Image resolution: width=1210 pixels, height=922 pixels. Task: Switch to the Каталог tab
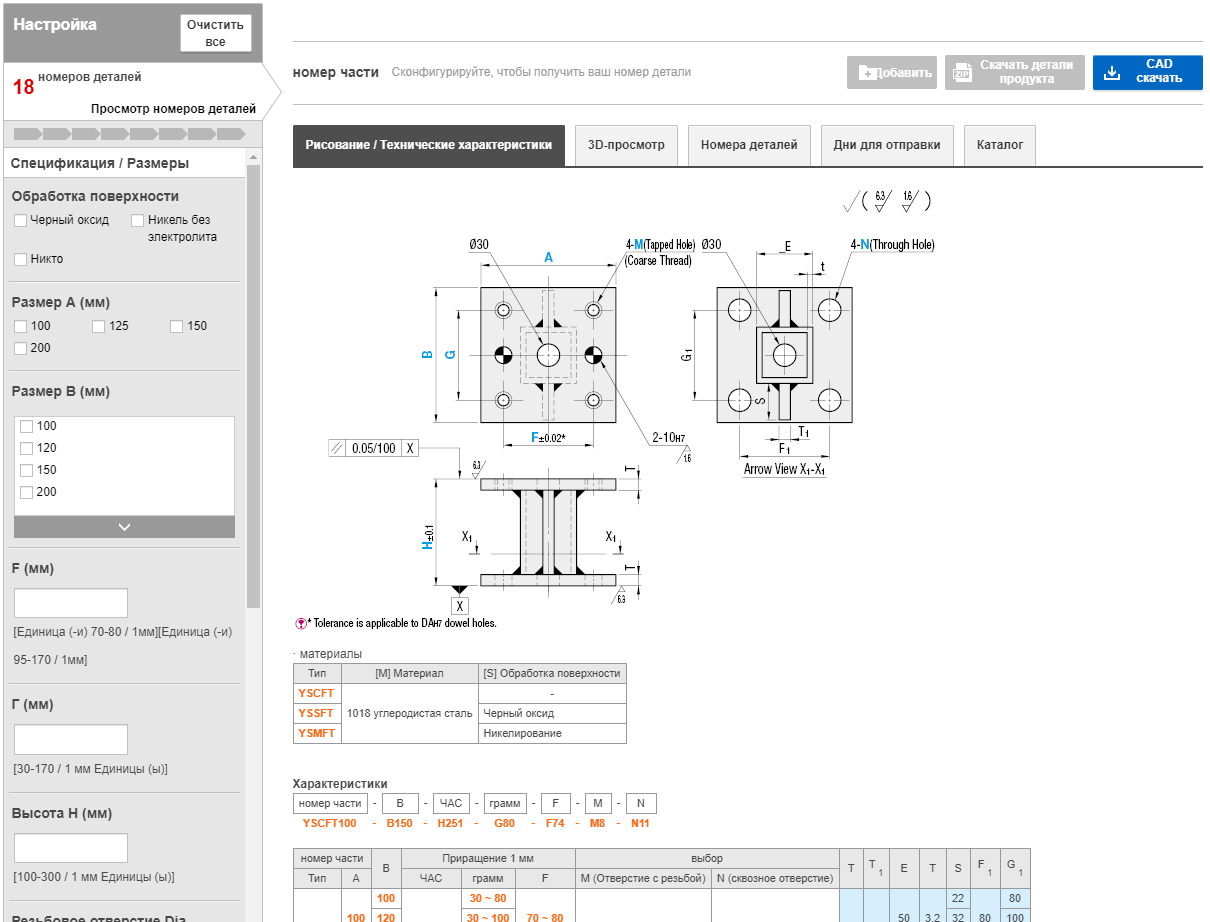pyautogui.click(x=1000, y=145)
